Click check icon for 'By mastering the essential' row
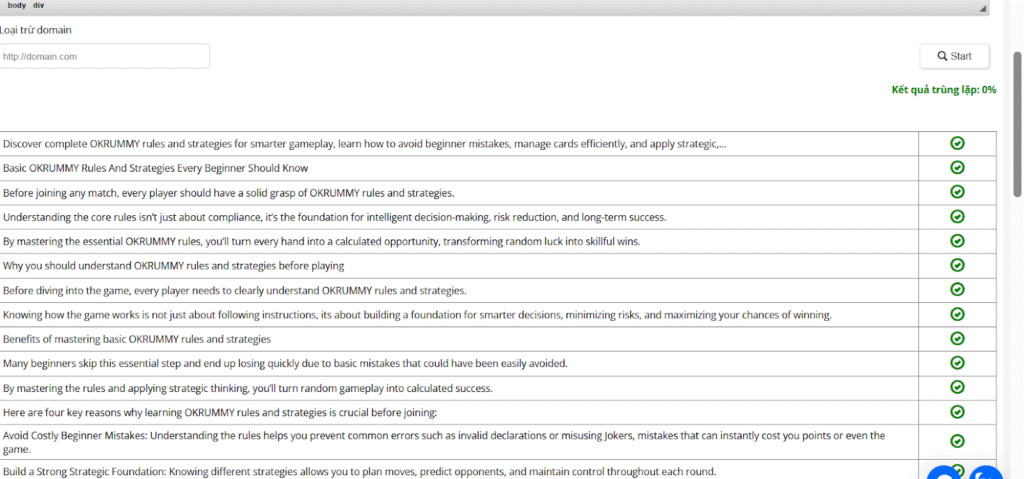 tap(957, 241)
